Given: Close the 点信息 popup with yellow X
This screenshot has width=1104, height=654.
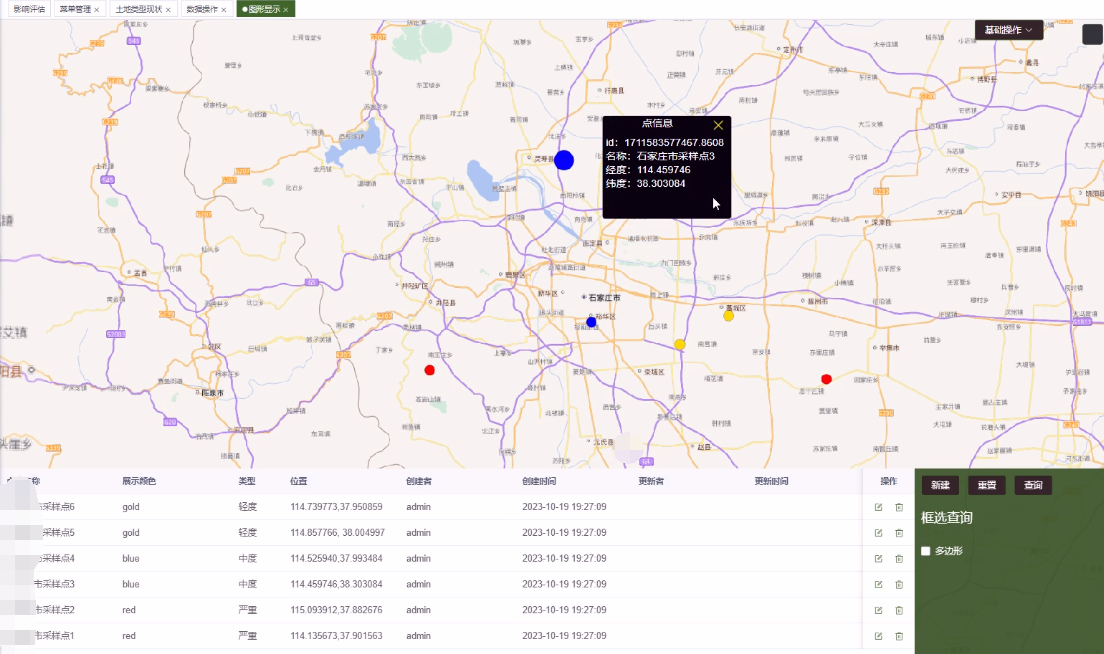Looking at the screenshot, I should pyautogui.click(x=718, y=125).
